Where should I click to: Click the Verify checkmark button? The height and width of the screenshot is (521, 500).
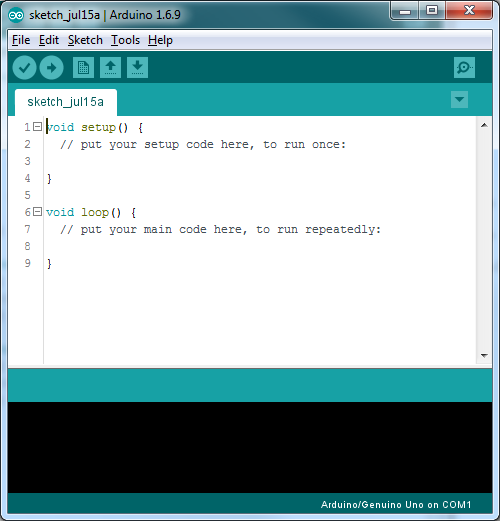tap(24, 68)
